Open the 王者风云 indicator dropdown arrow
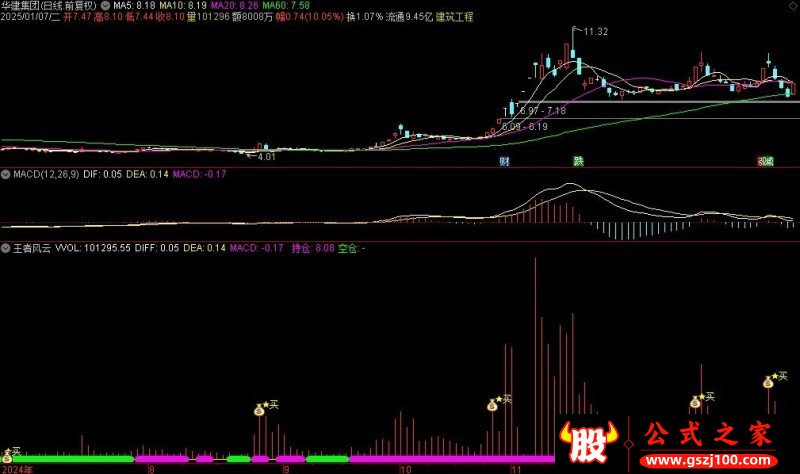Image resolution: width=800 pixels, height=474 pixels. [6, 248]
